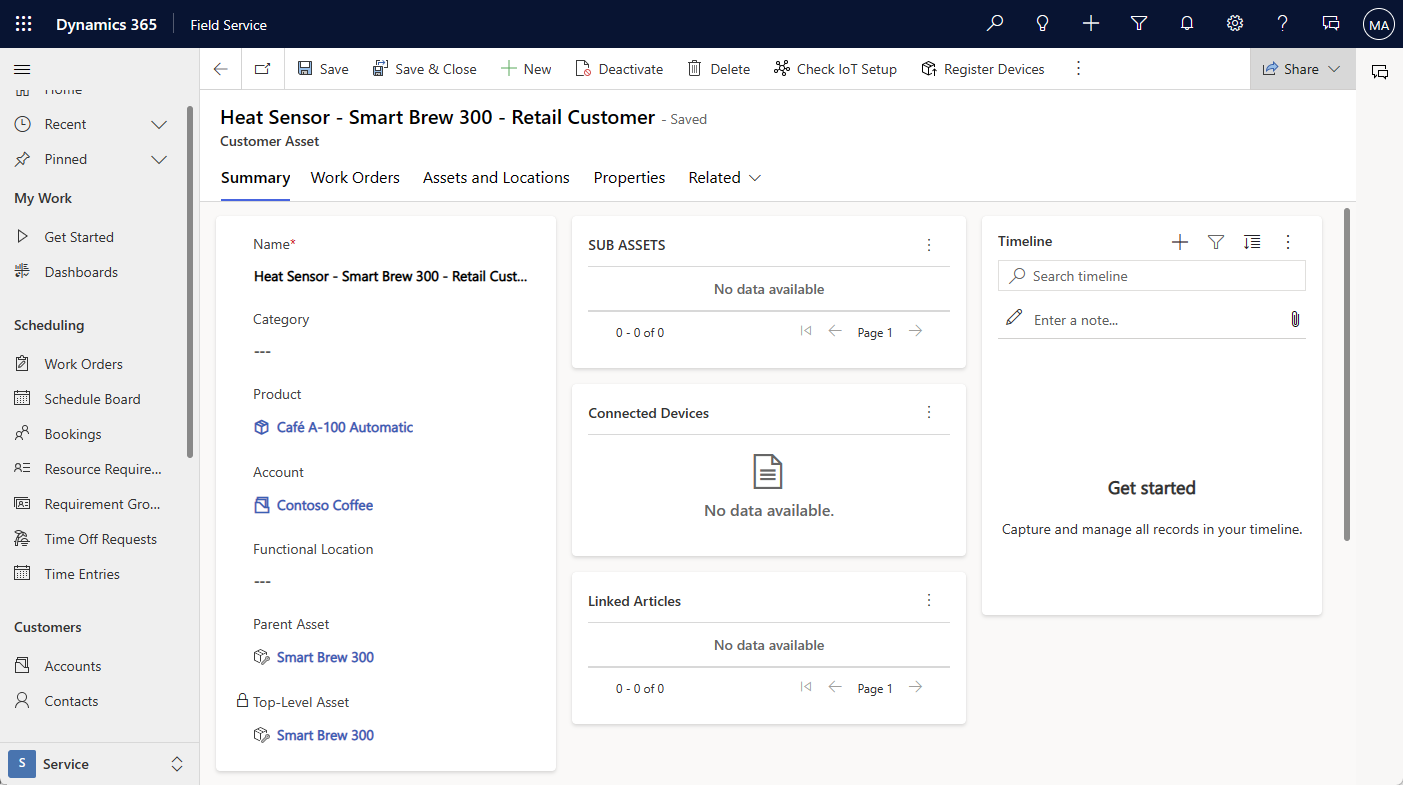The image size is (1403, 785).
Task: Open notifications bell
Action: (x=1187, y=24)
